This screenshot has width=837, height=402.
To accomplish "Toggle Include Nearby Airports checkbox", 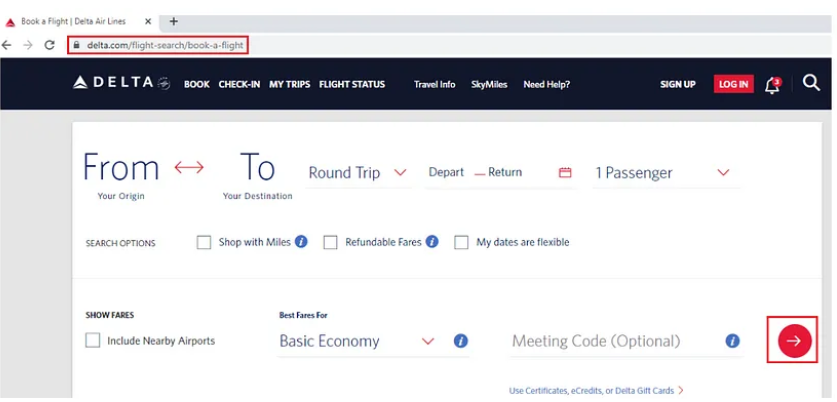I will [x=93, y=341].
